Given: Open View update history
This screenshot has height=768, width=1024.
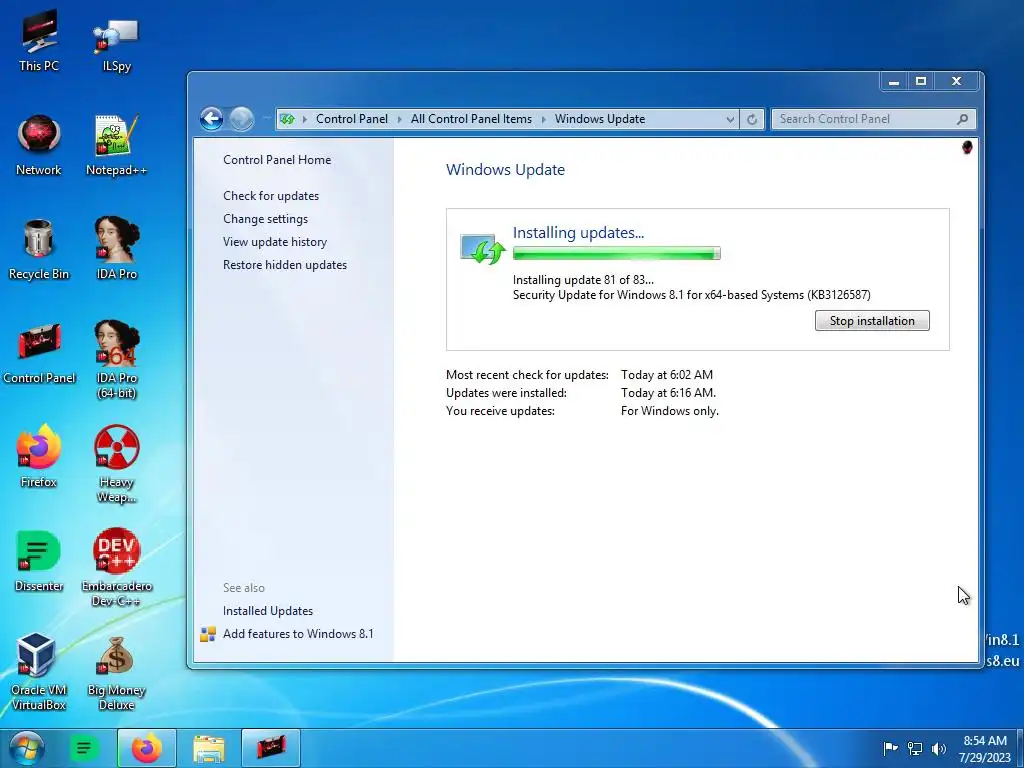Looking at the screenshot, I should [275, 242].
